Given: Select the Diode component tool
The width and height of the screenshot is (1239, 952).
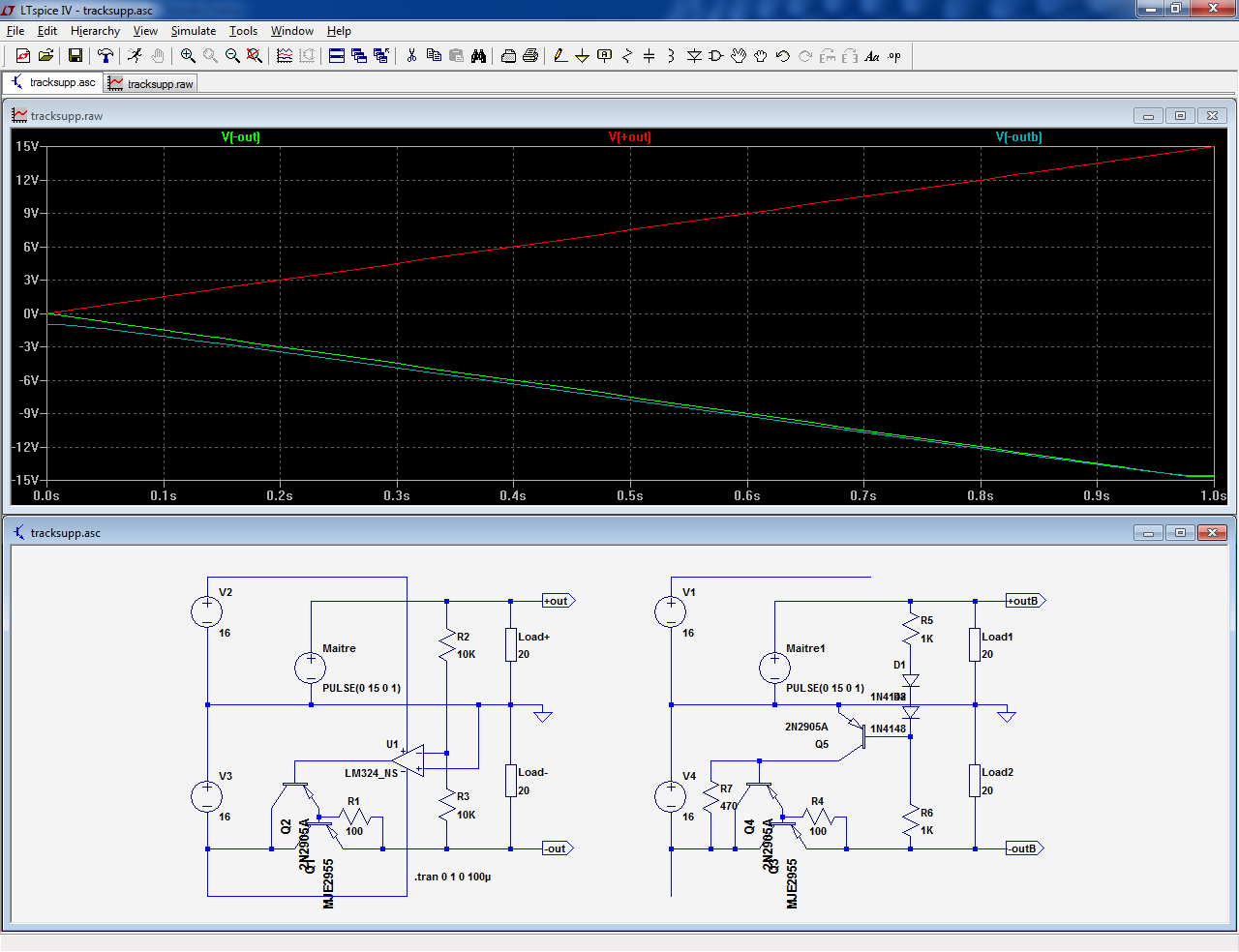Looking at the screenshot, I should pyautogui.click(x=694, y=56).
